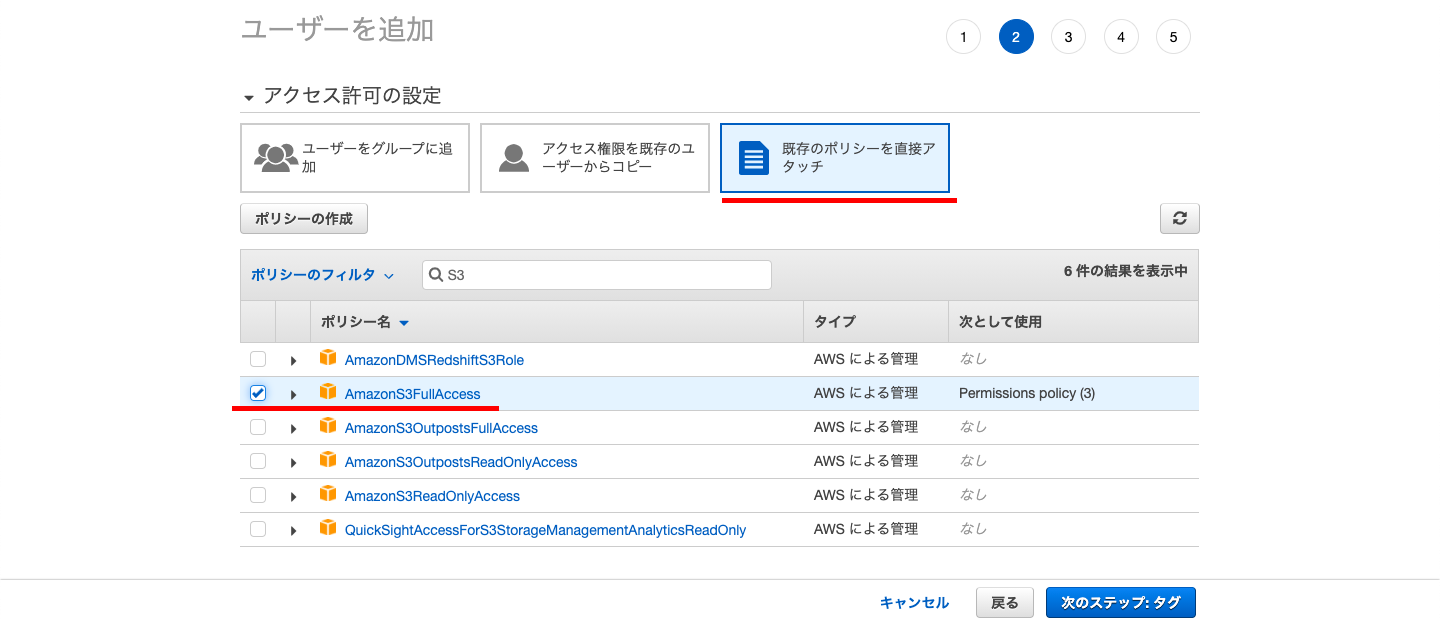Click the orange box icon beside AmazonS3OutpostsReadOnlyAccess
The height and width of the screenshot is (622, 1440).
click(327, 460)
